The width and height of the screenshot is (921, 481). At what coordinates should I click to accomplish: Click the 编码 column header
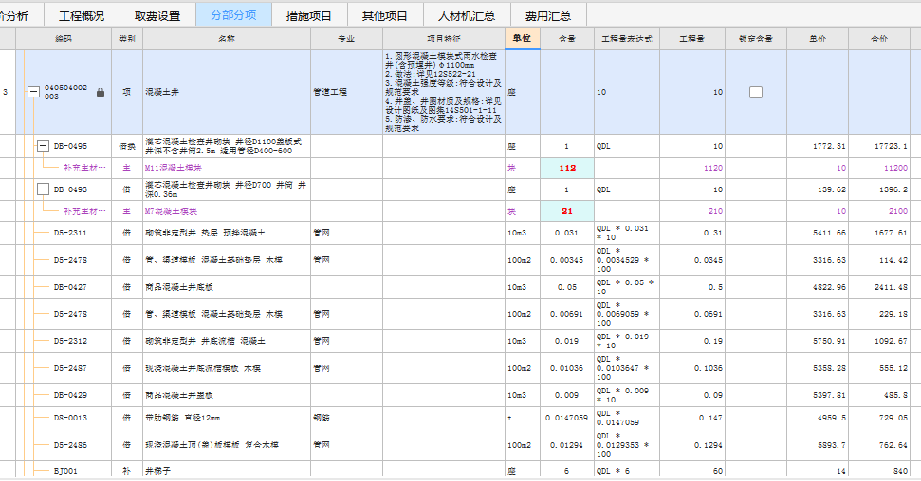(63, 39)
